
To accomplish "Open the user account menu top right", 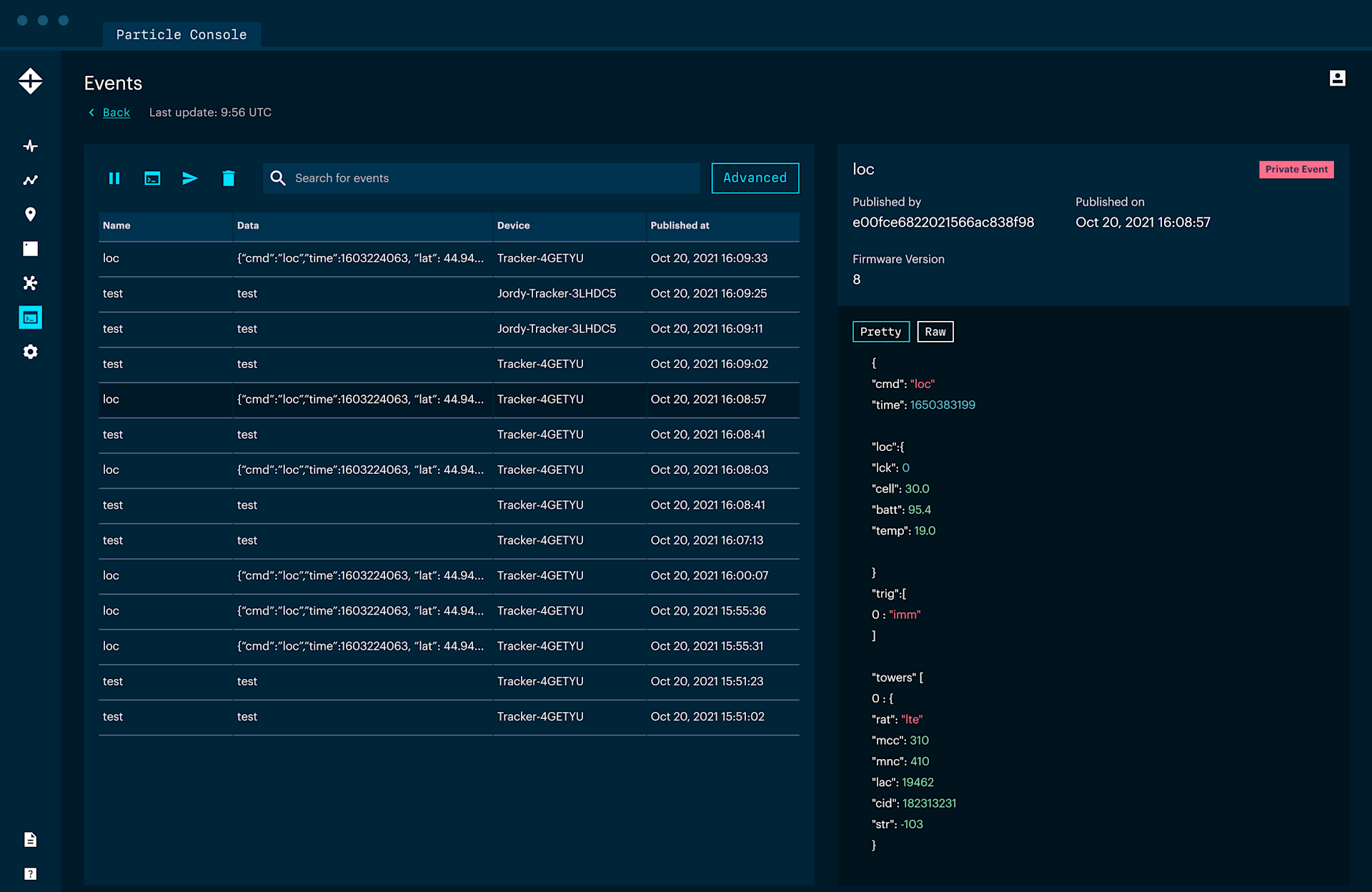I will pos(1338,79).
